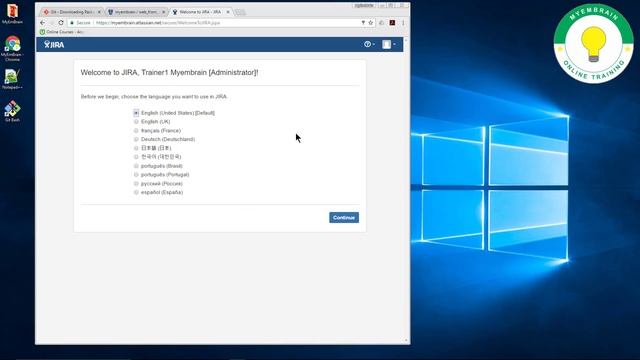This screenshot has height=360, width=640.
Task: Open the Notepad++ desktop icon
Action: pos(12,79)
